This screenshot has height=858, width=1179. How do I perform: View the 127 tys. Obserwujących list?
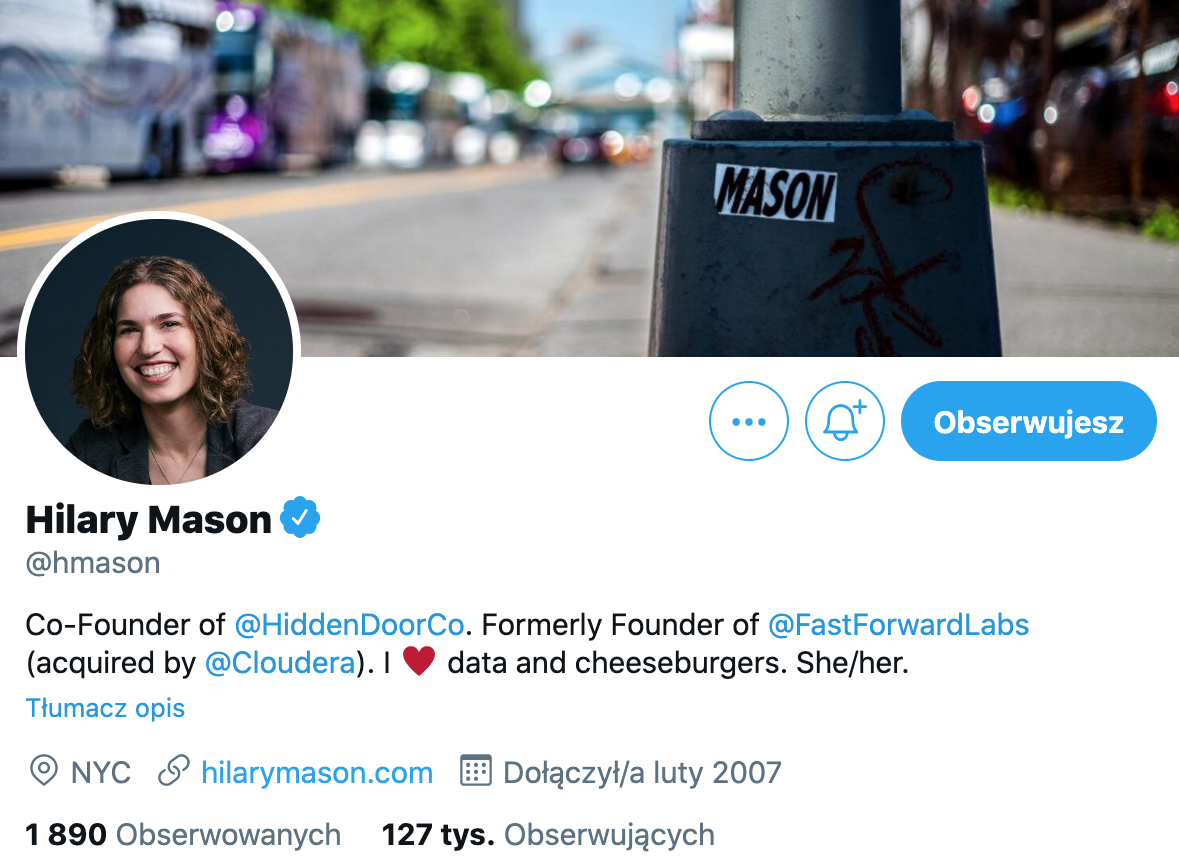(x=548, y=835)
